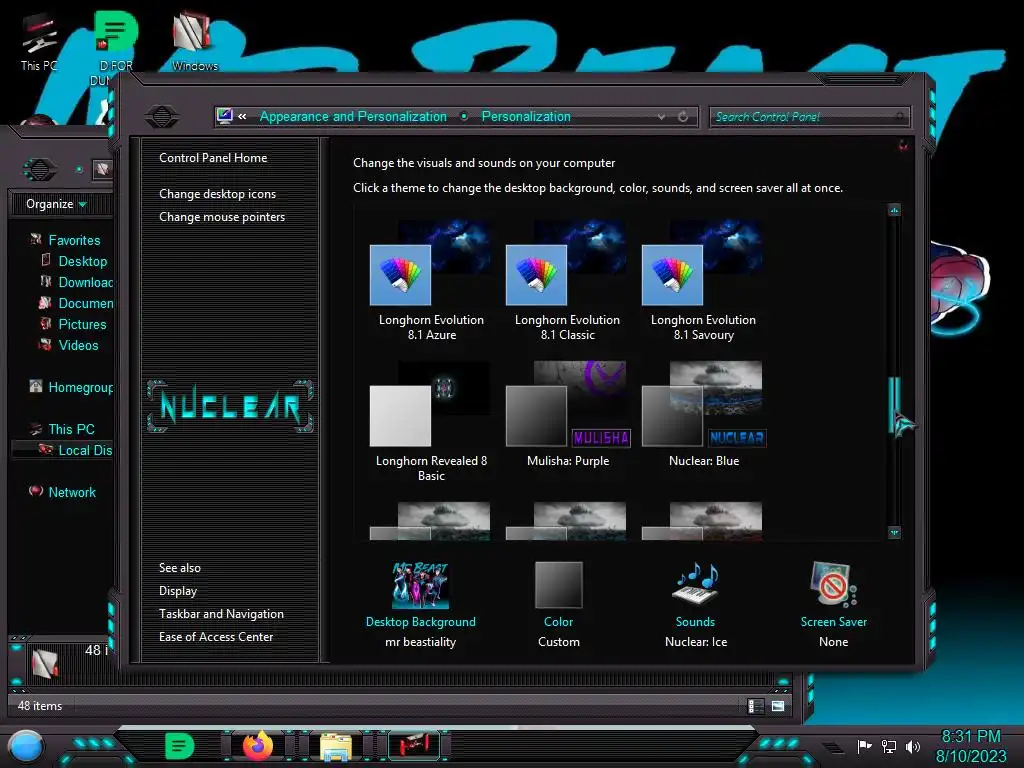Open the Sounds settings icon
Image resolution: width=1024 pixels, height=768 pixels.
click(x=696, y=584)
